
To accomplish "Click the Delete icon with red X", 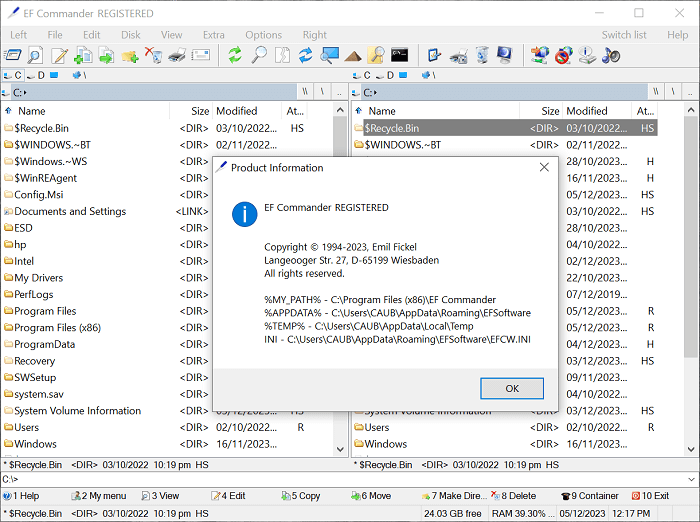I will click(153, 55).
